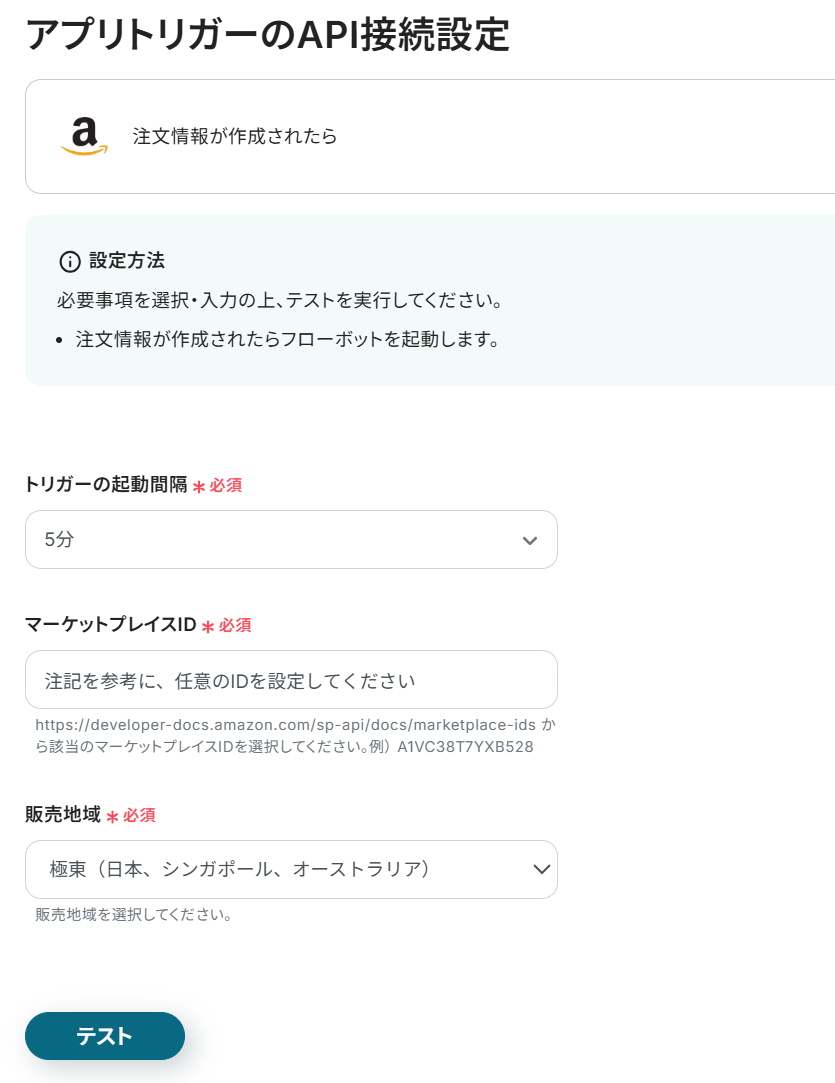Click the アプリトリガーのAPI接続設定 page heading
This screenshot has width=835, height=1083.
coord(268,35)
